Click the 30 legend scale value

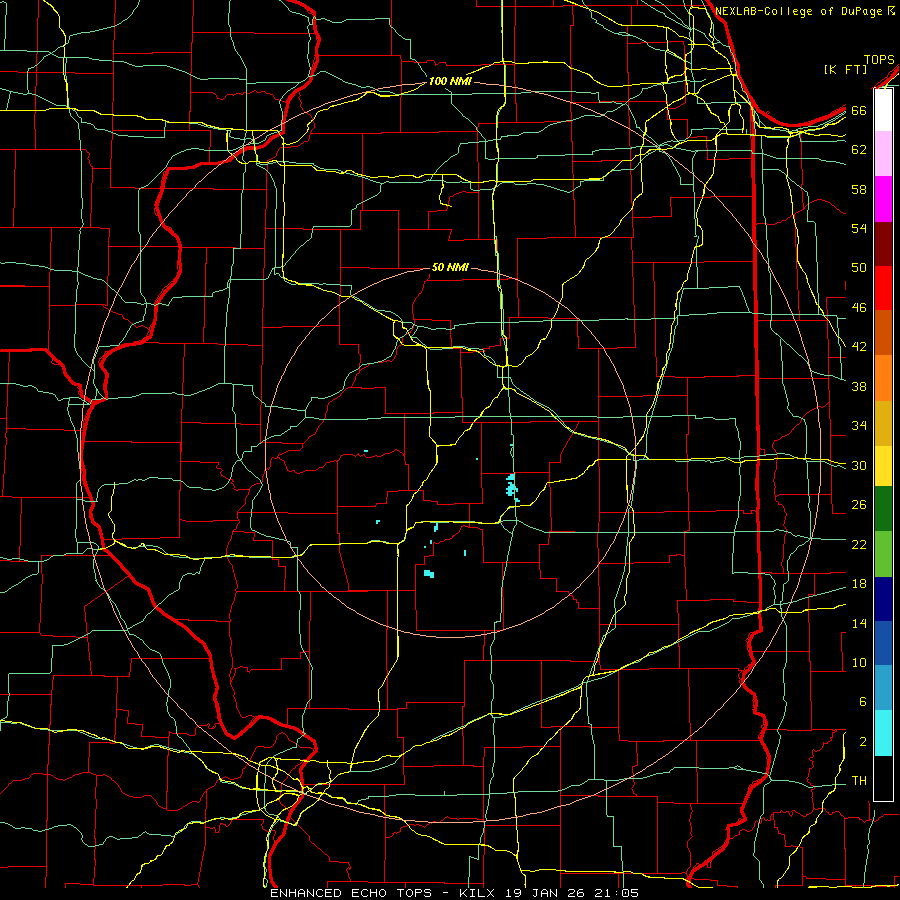coord(859,465)
